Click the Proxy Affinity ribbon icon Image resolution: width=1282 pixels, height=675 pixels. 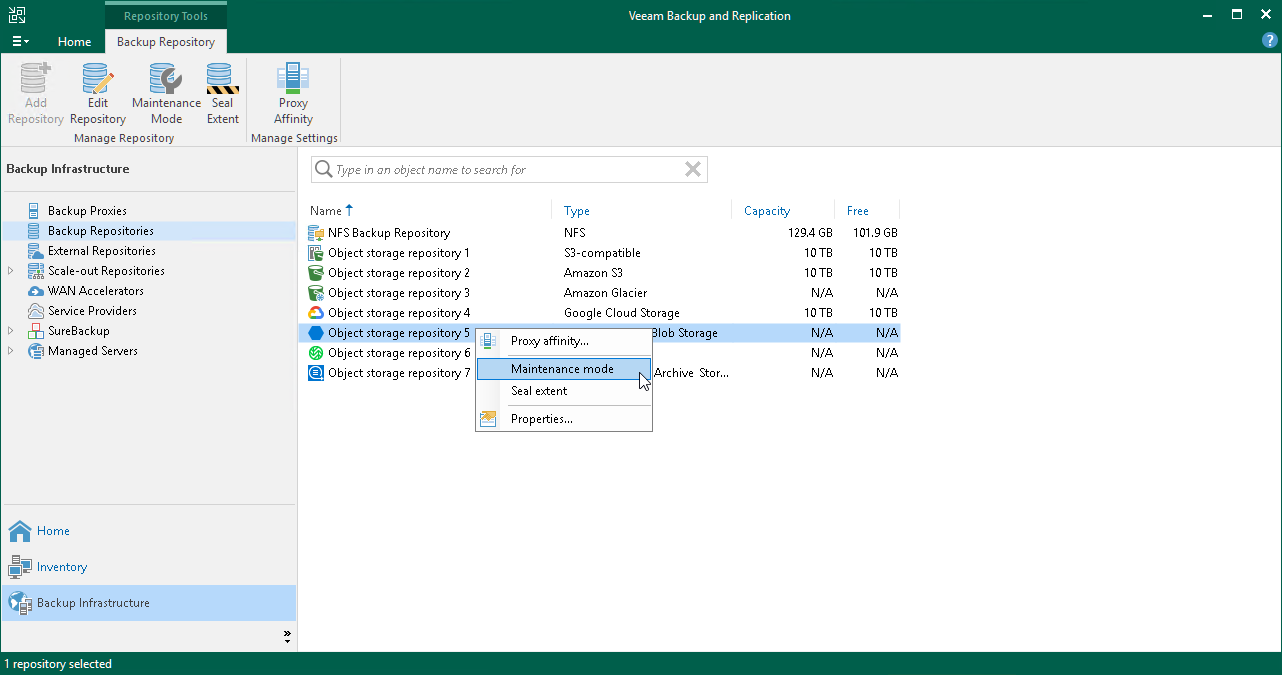pos(293,78)
